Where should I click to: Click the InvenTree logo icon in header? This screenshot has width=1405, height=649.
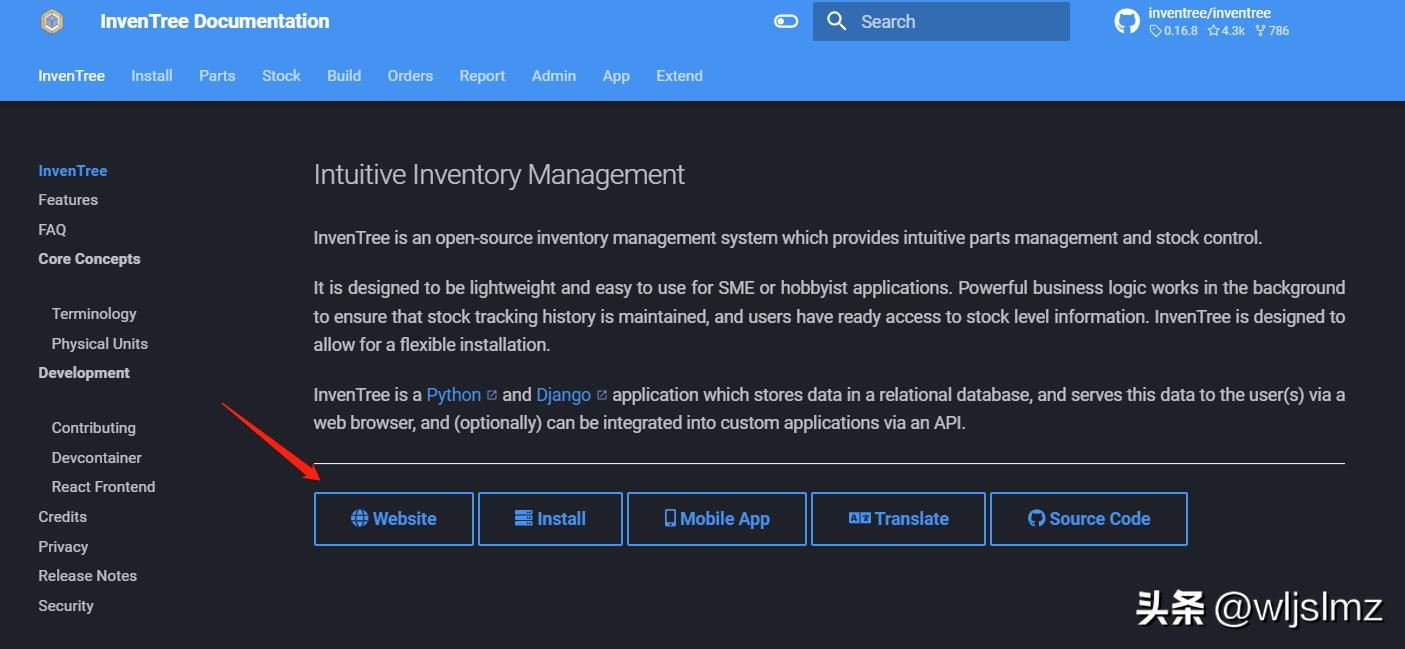52,22
